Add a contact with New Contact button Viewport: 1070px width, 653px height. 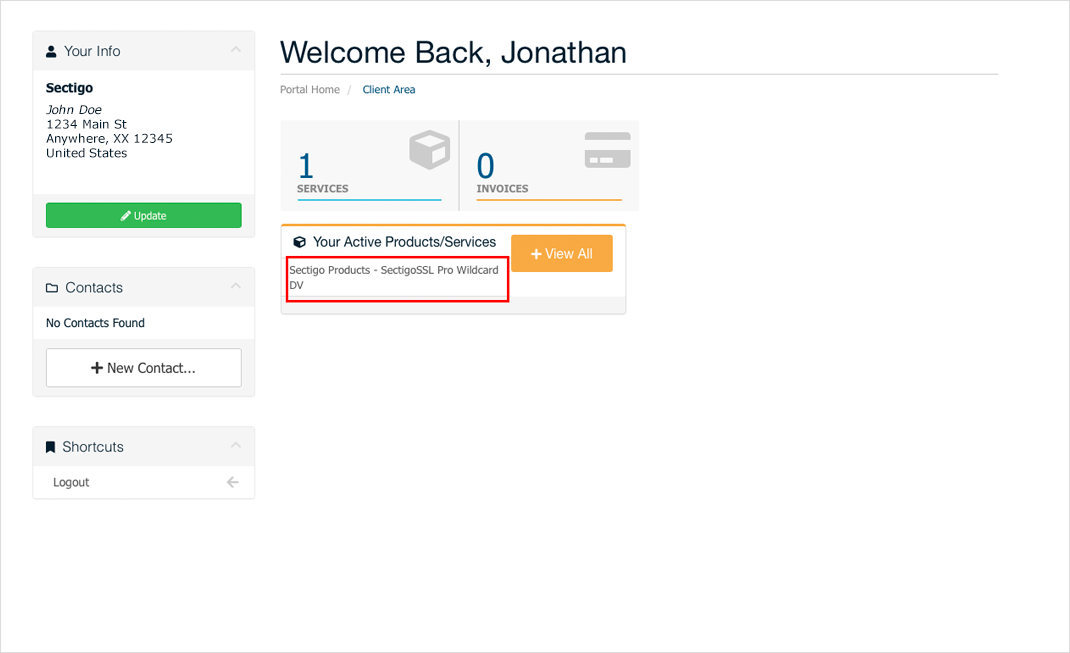click(143, 368)
